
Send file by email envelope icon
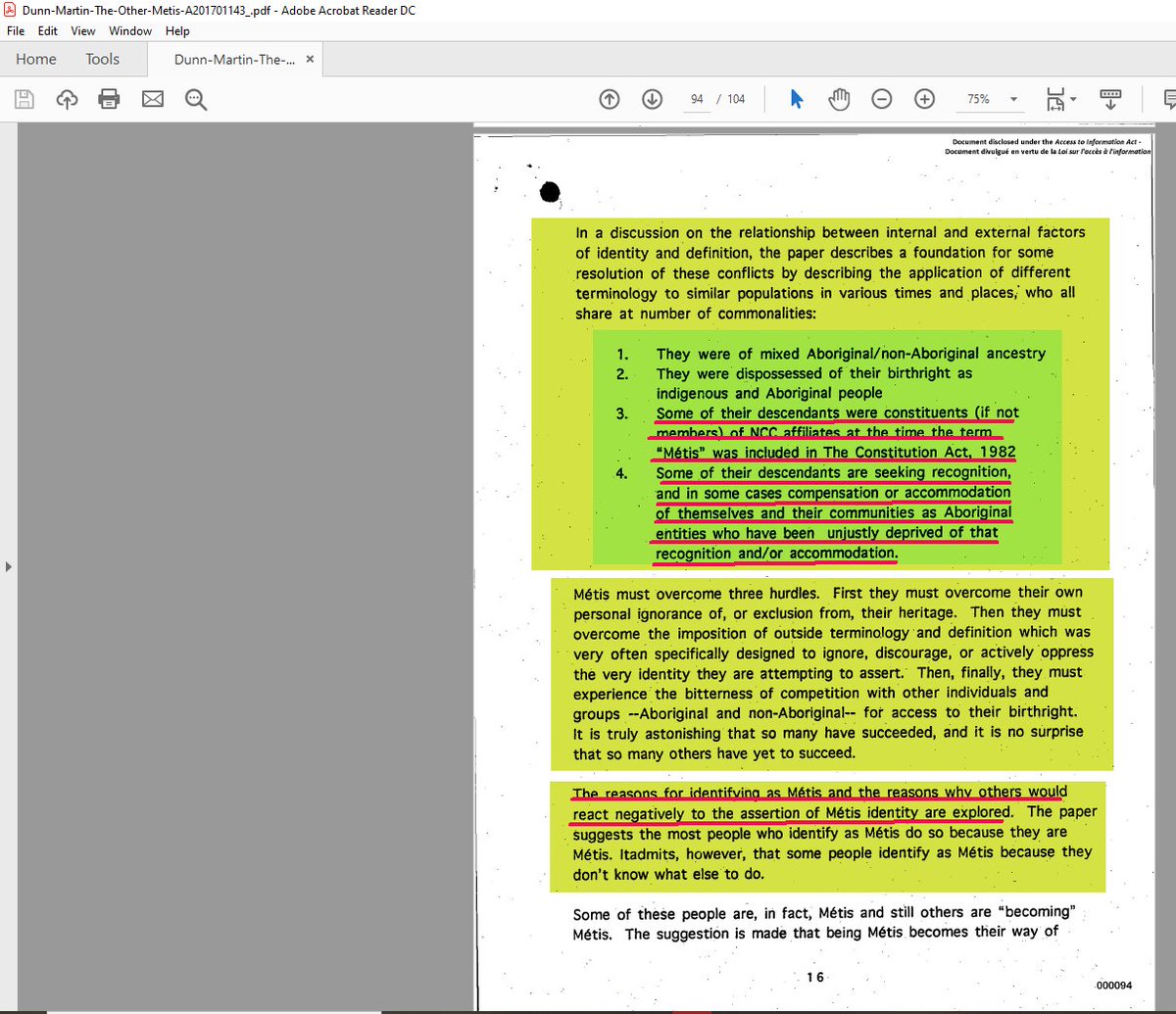pyautogui.click(x=152, y=99)
